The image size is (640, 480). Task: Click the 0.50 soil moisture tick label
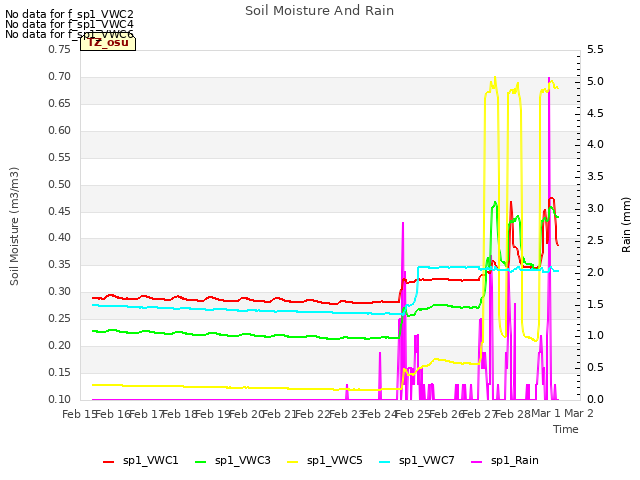point(60,184)
